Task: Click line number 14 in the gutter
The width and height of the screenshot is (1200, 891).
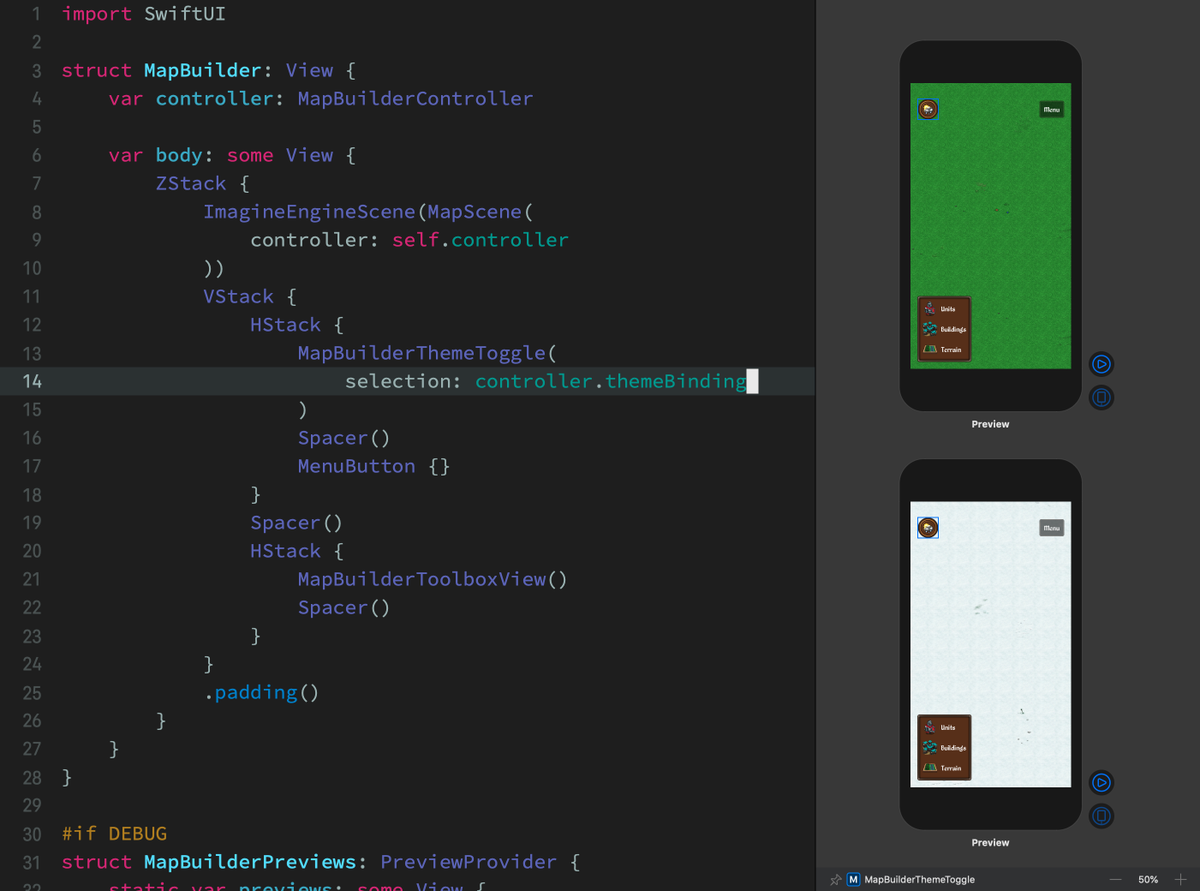Action: [31, 381]
